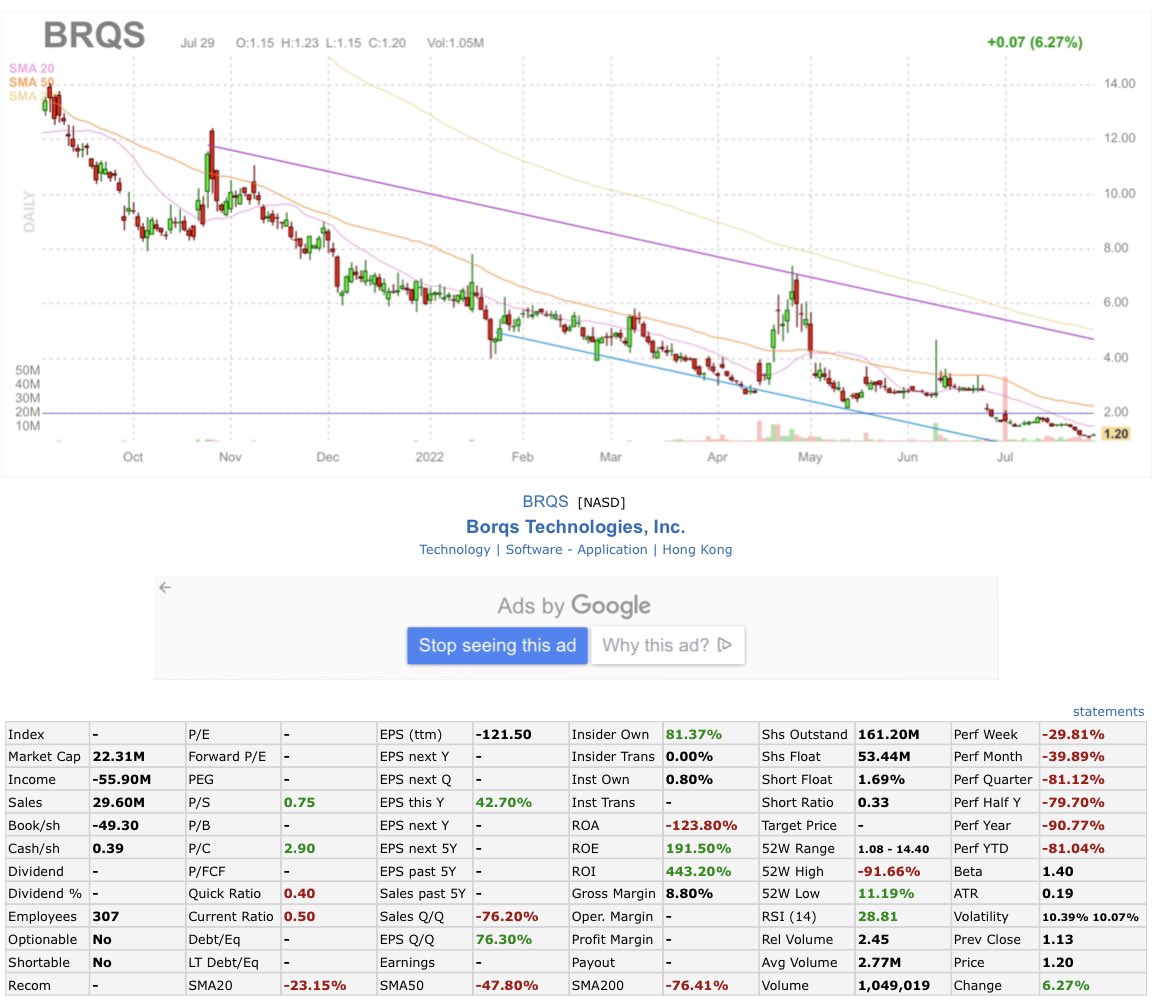Click the SMA 50 legend label

click(31, 82)
